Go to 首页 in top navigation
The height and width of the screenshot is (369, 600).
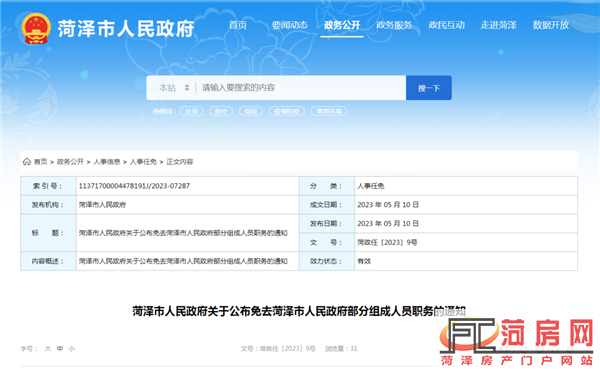click(x=238, y=25)
